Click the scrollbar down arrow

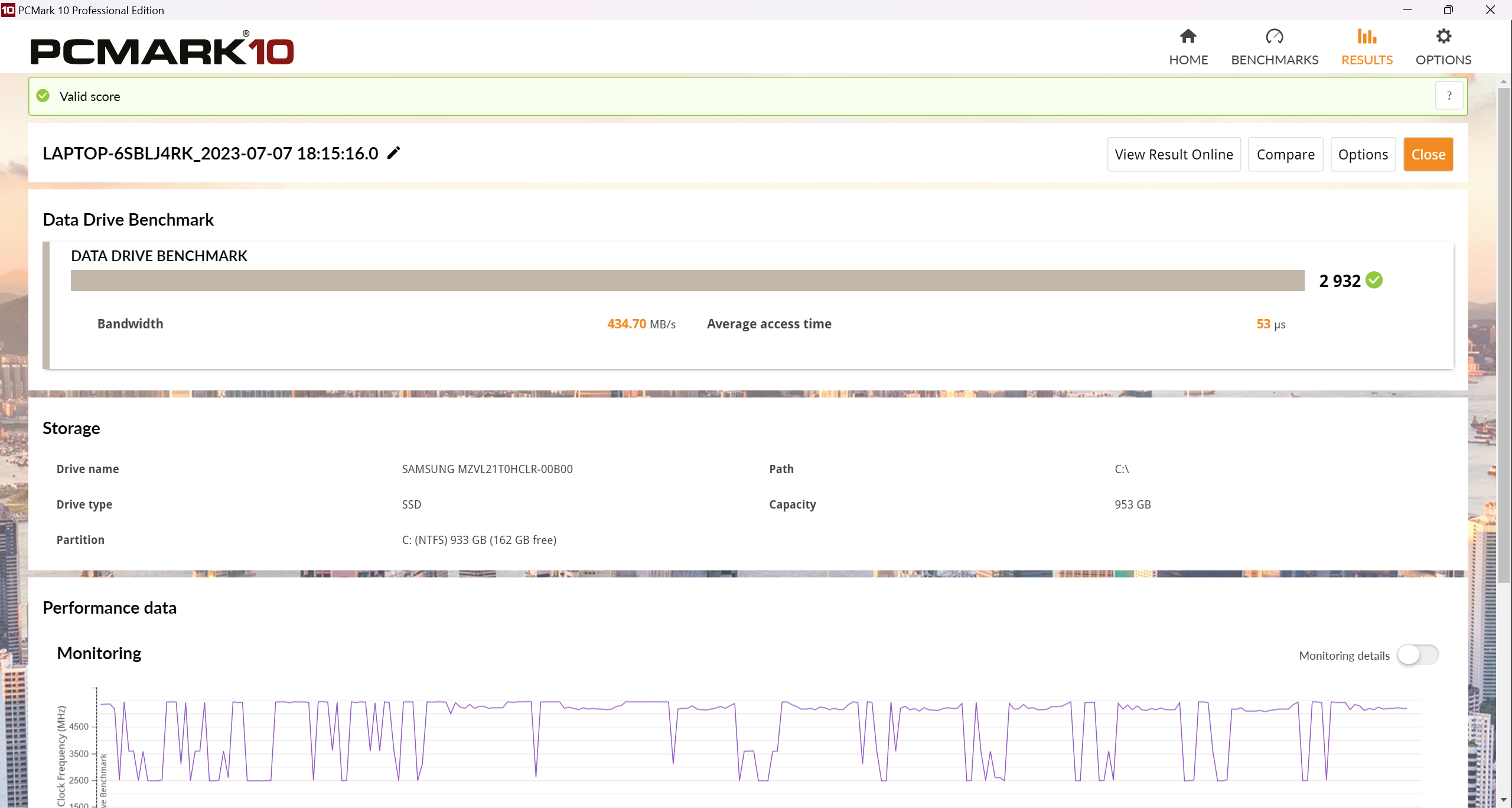tap(1504, 800)
